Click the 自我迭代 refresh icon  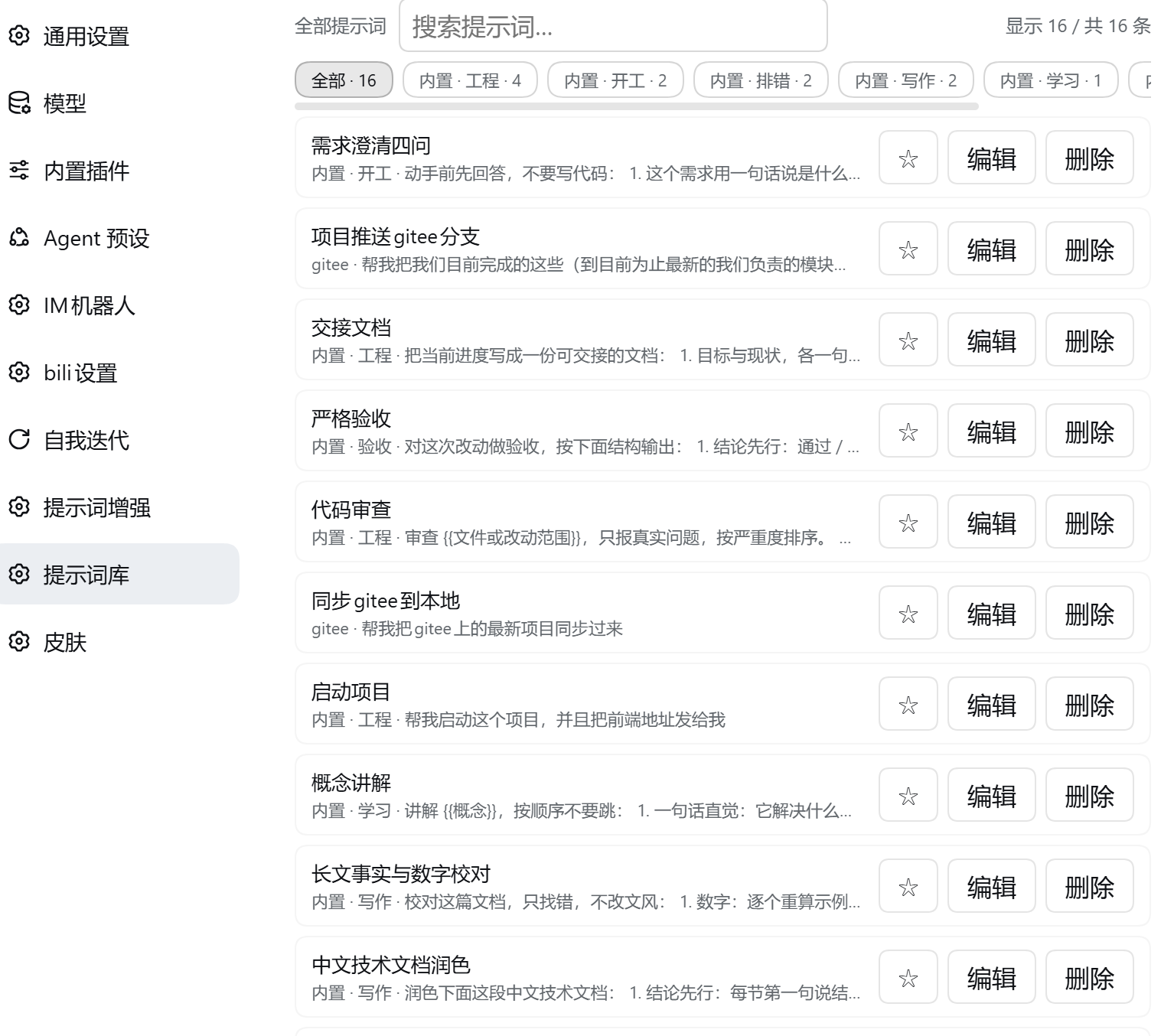point(19,439)
